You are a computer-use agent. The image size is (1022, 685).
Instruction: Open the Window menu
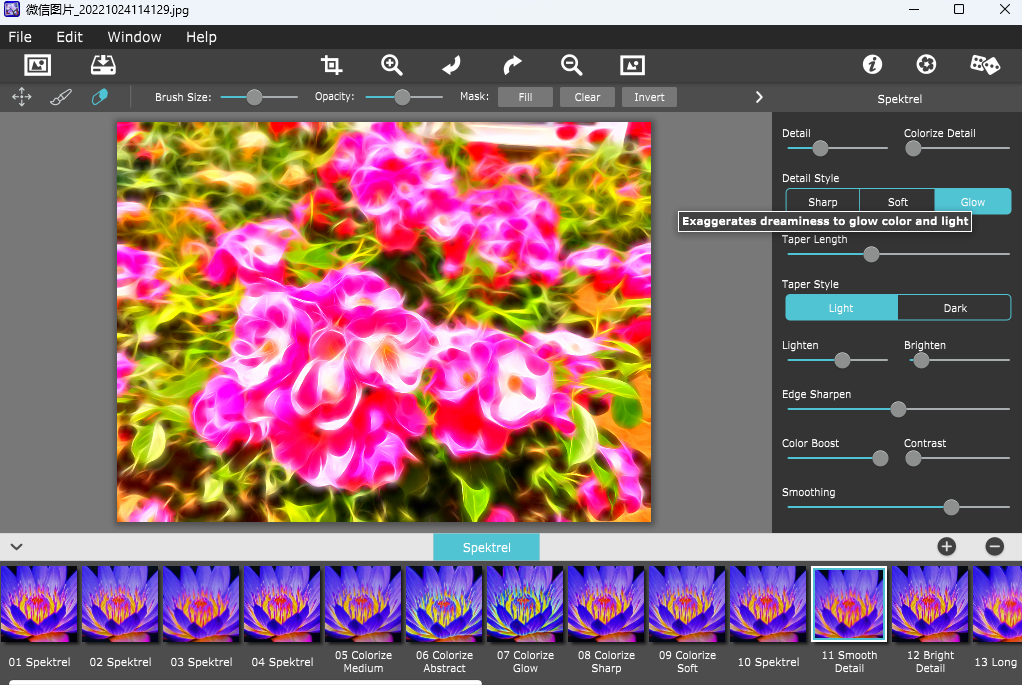click(x=134, y=37)
